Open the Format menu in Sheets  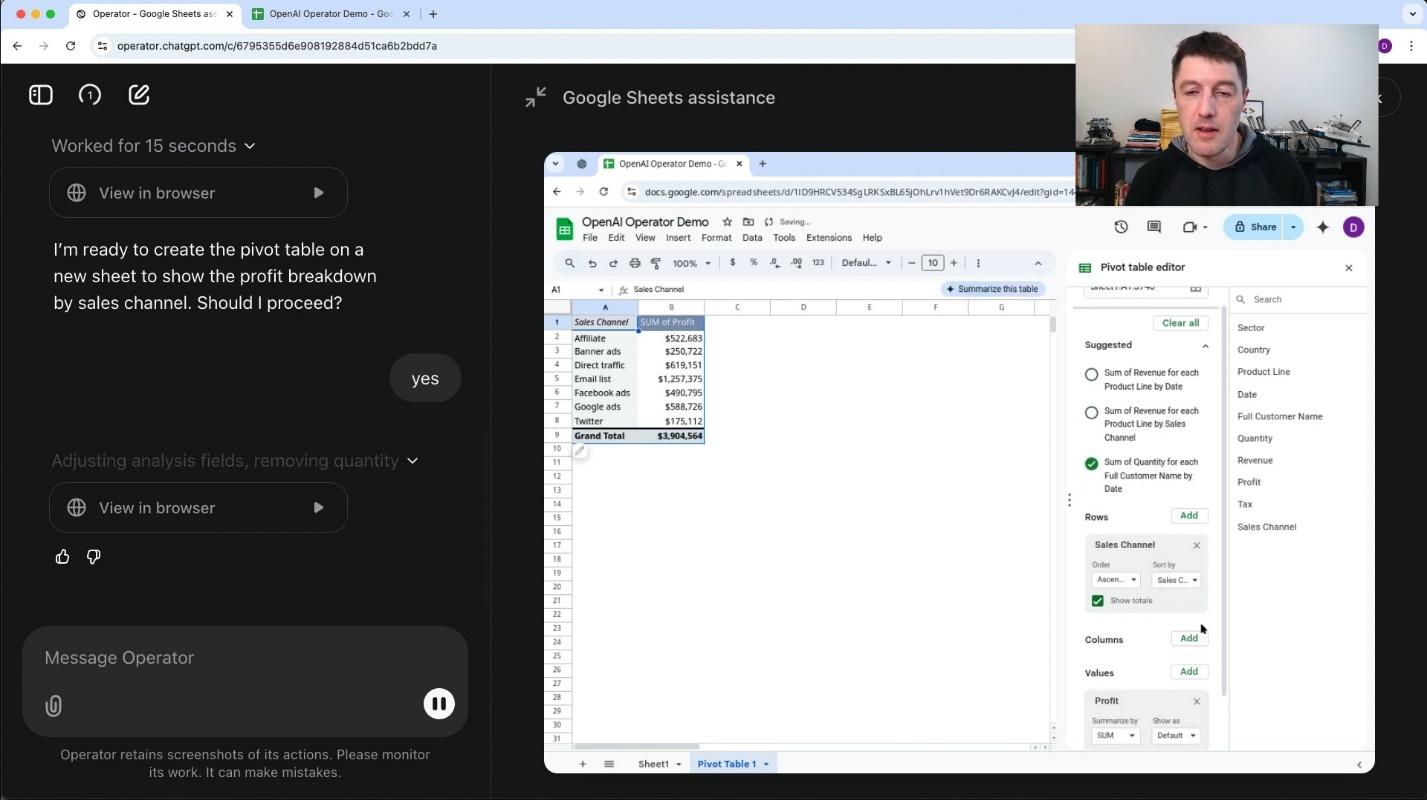pyautogui.click(x=716, y=238)
